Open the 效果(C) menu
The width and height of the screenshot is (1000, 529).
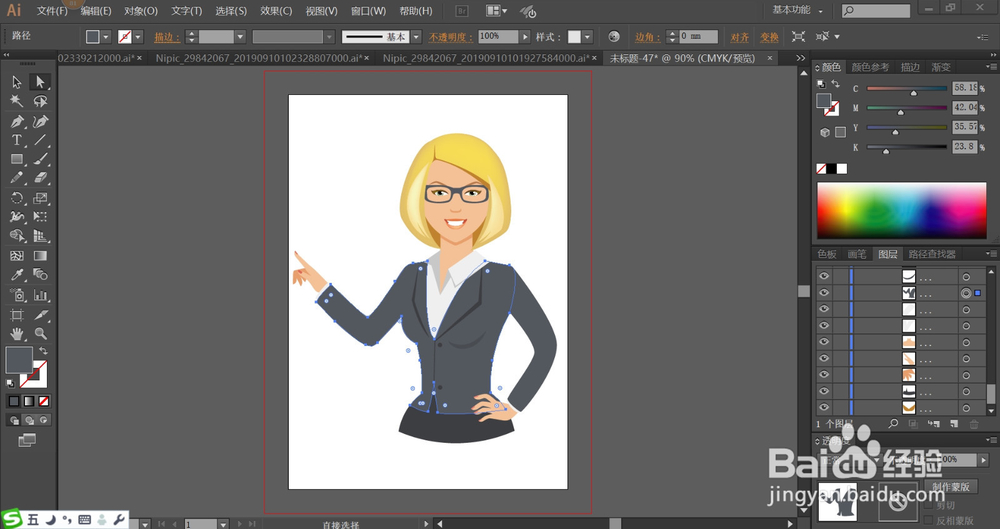pyautogui.click(x=276, y=11)
